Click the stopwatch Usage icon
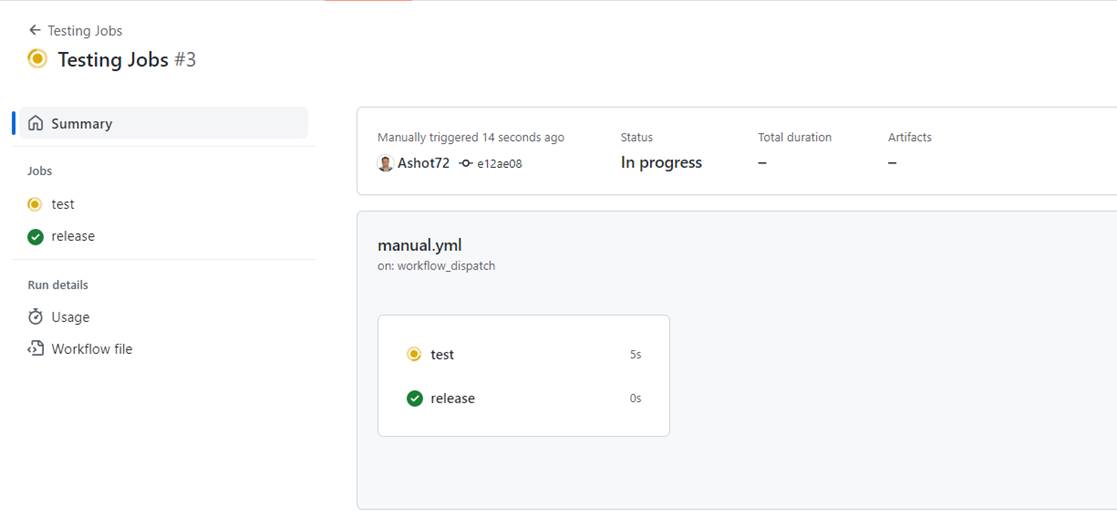Screen dimensions: 1117x528 (x=35, y=317)
